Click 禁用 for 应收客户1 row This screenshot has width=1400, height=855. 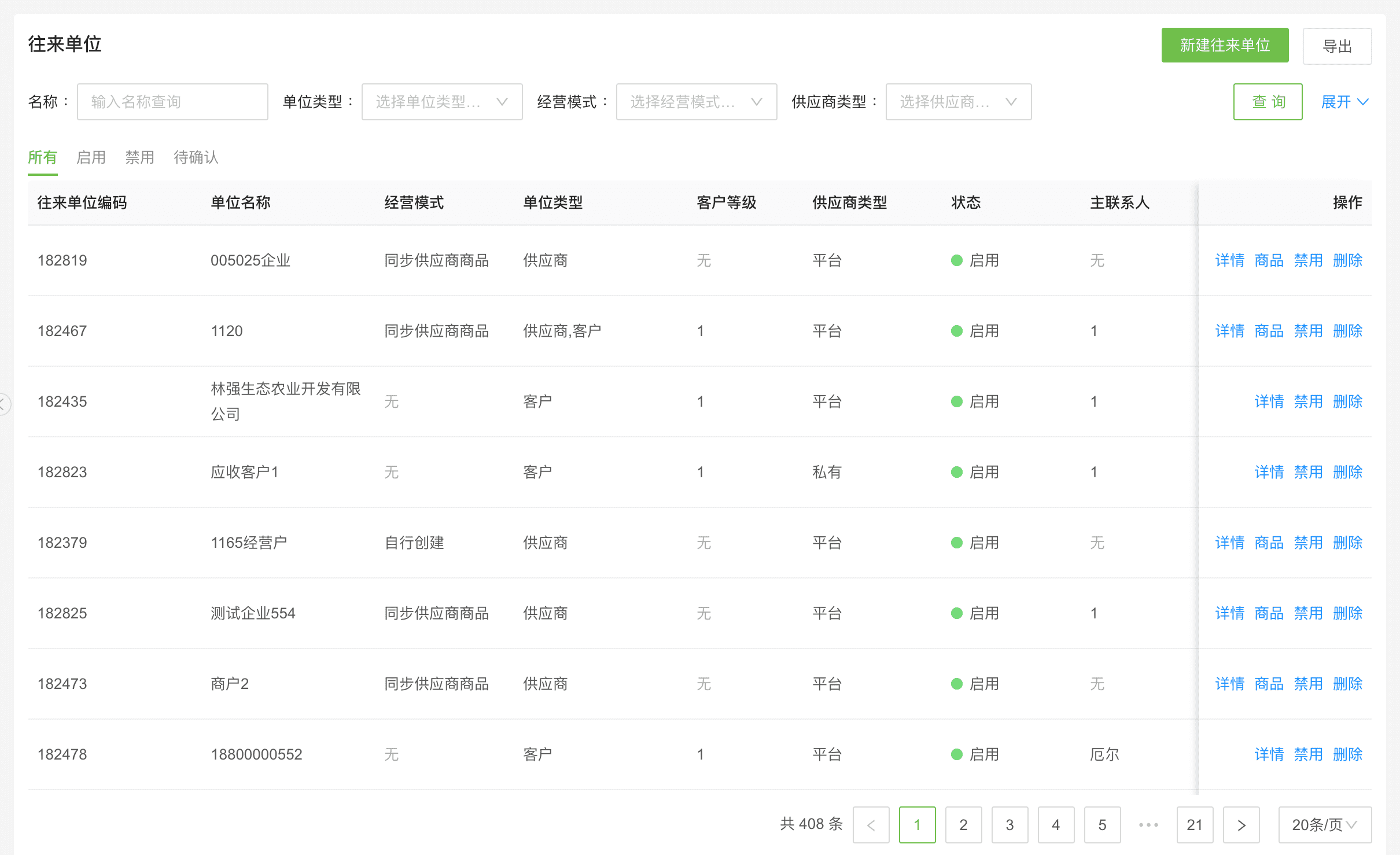click(1308, 472)
